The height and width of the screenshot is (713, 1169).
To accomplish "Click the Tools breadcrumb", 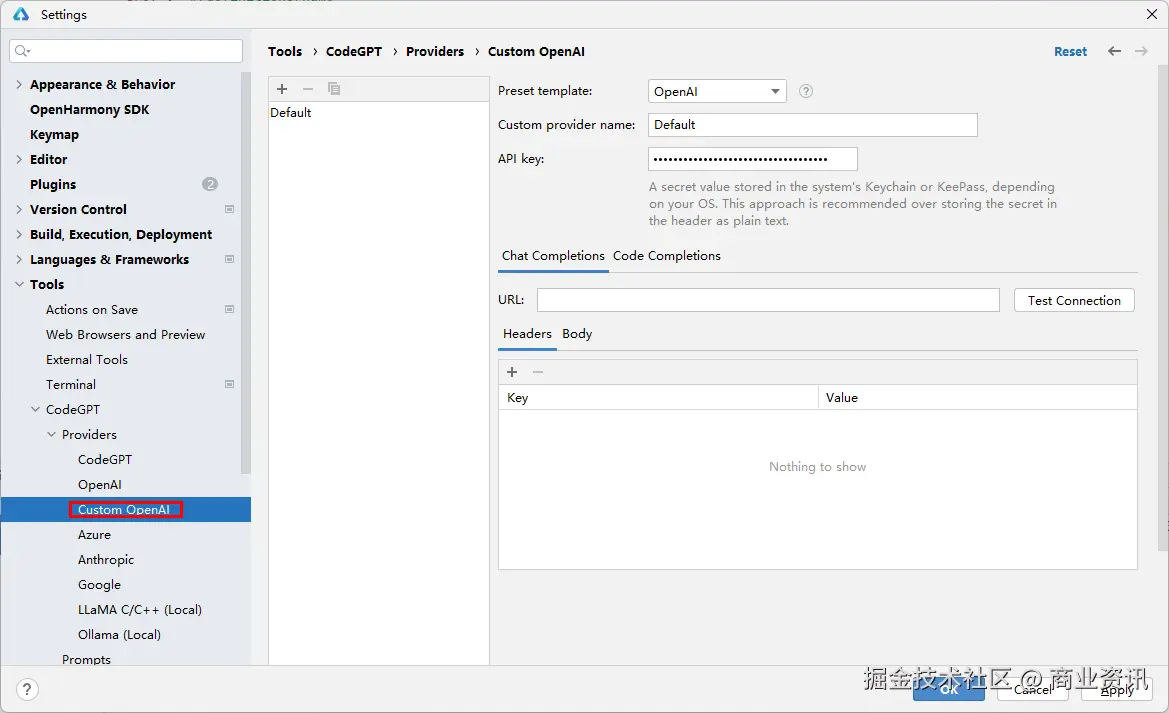I will pos(285,51).
